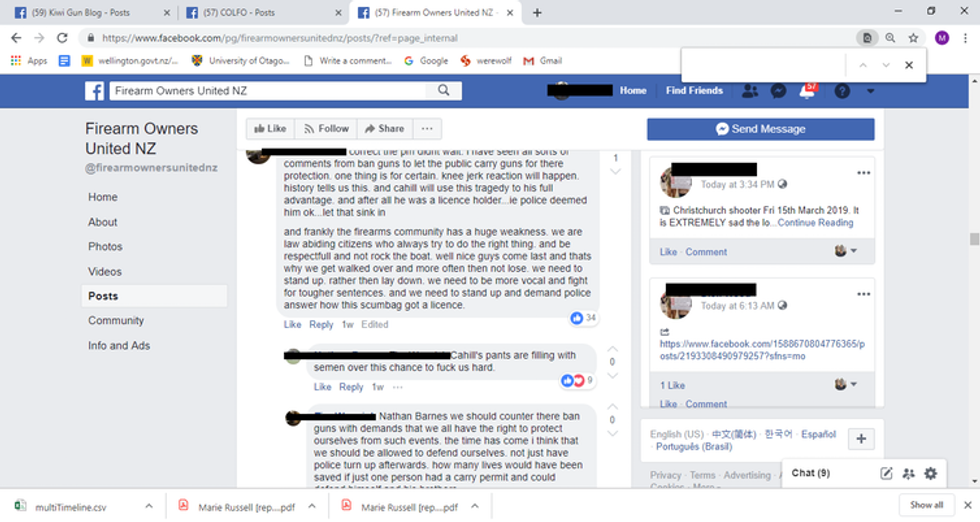Open the multiTimeline.csv download options chevron
This screenshot has width=980, height=522.
[149, 506]
